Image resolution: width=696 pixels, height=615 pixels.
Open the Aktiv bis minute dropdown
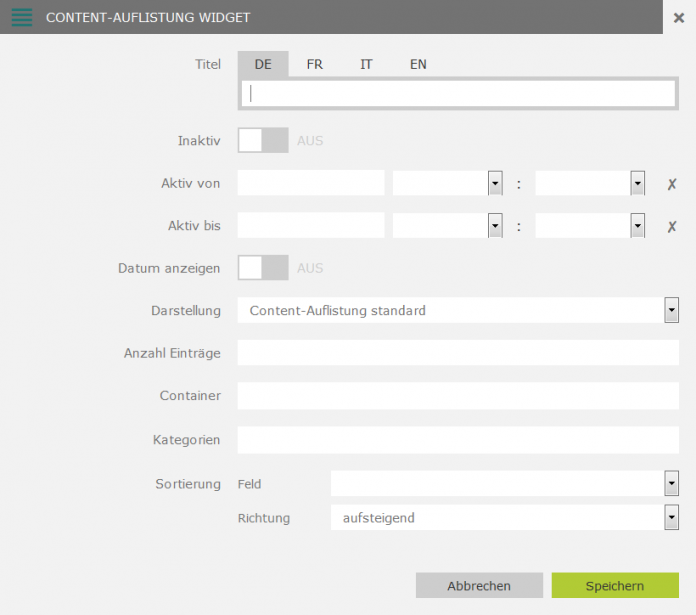click(x=590, y=225)
